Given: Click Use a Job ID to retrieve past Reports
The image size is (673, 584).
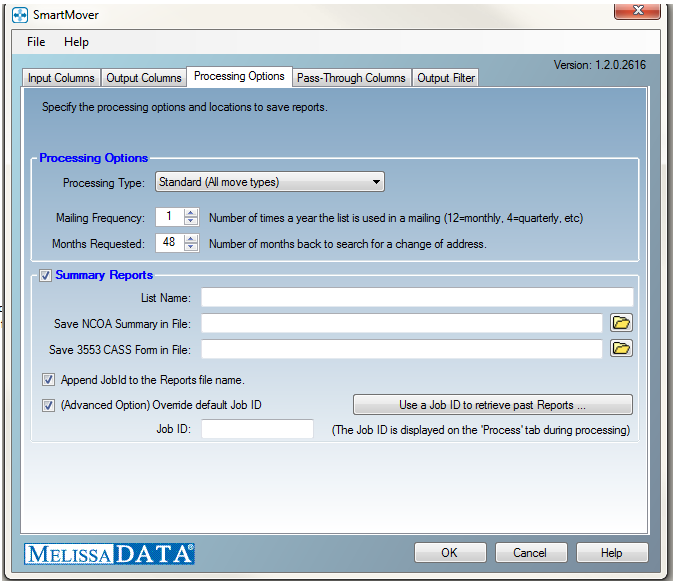Looking at the screenshot, I should [492, 405].
